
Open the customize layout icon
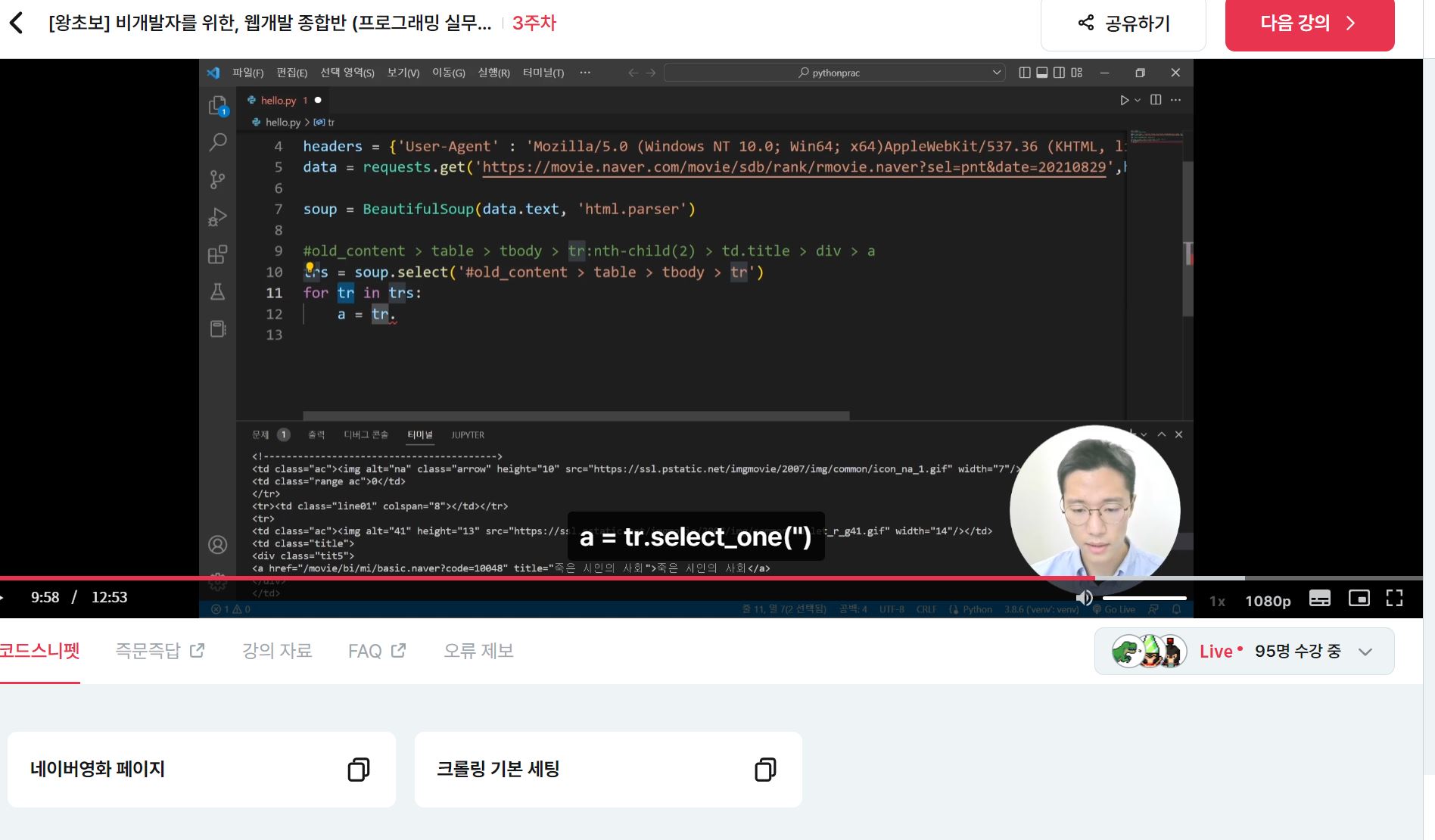point(1077,73)
